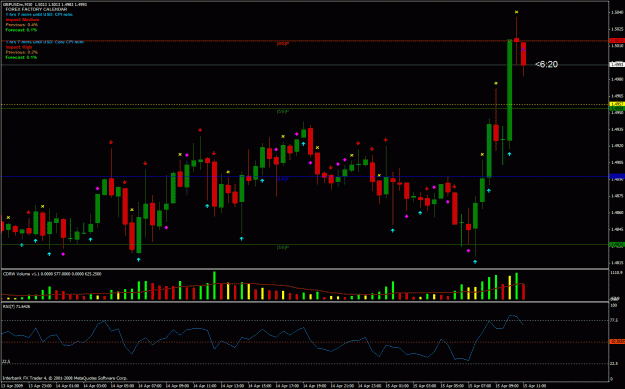The width and height of the screenshot is (625, 389).
Task: Click the 1.5040 price axis label
Action: point(617,12)
